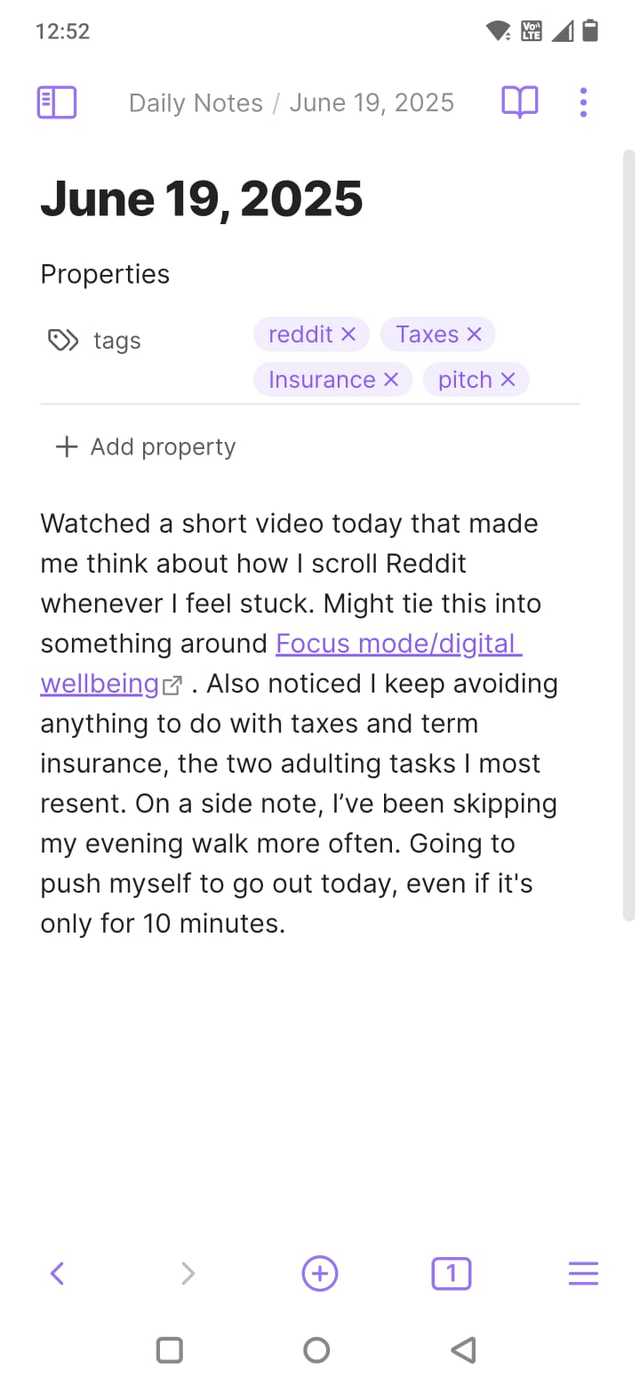640x1387 pixels.
Task: Remove the pitch tag
Action: 508,380
